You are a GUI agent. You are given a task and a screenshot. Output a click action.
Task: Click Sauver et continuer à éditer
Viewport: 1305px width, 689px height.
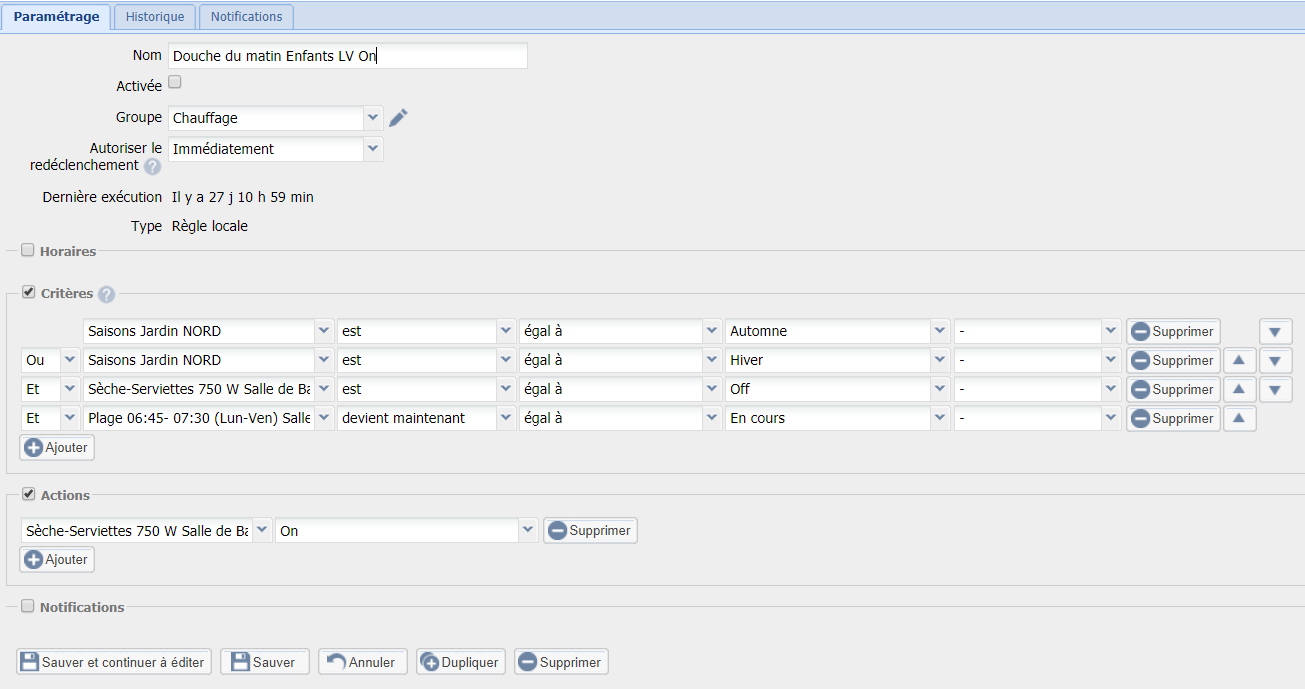pos(114,662)
